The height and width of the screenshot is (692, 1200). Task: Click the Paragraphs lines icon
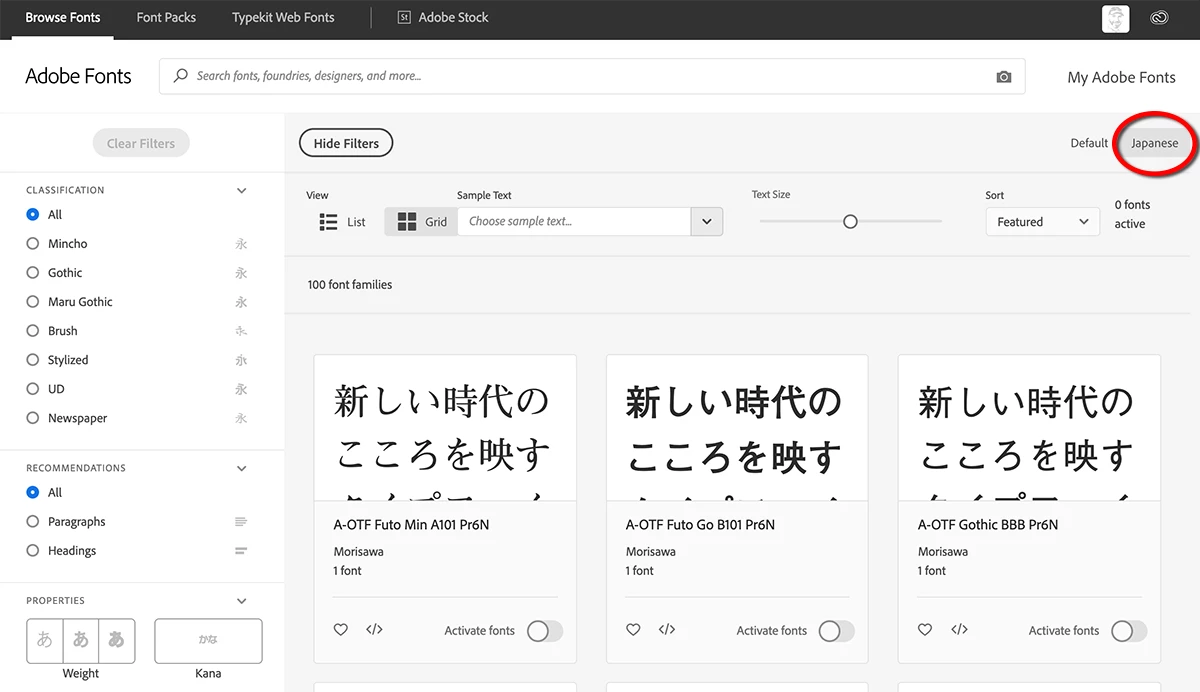(240, 522)
